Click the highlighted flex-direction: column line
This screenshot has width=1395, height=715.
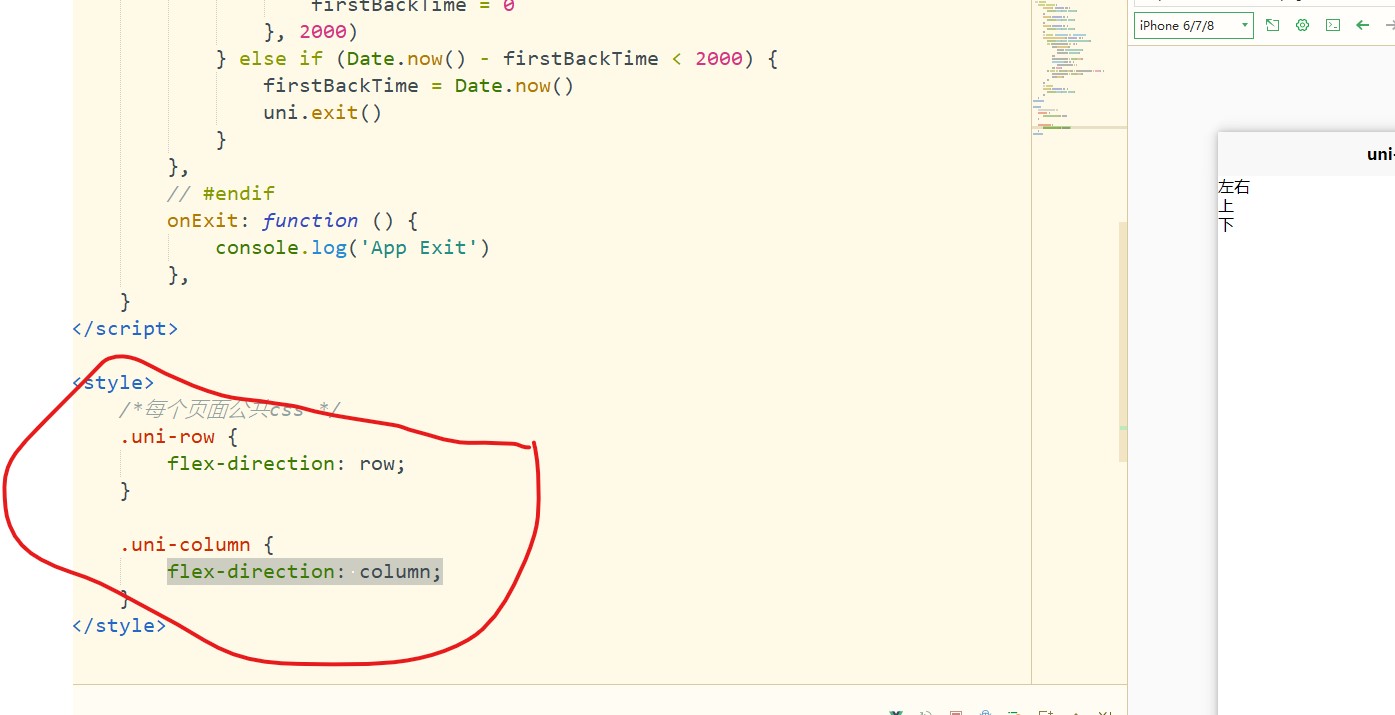(x=304, y=572)
